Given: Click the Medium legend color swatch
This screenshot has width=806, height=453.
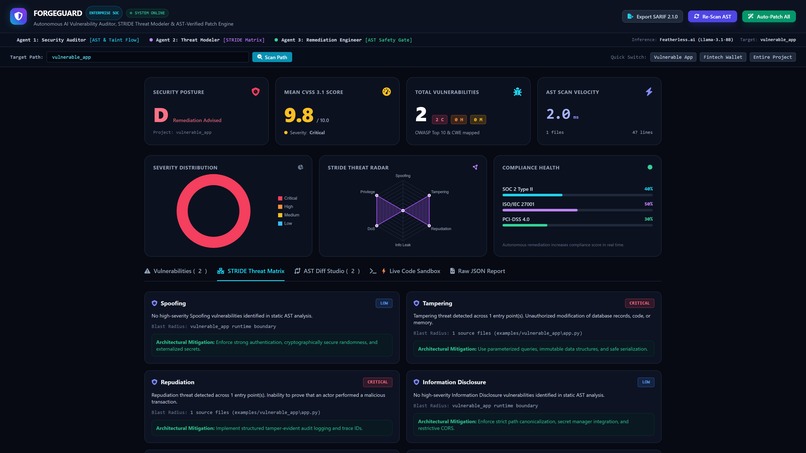Looking at the screenshot, I should [280, 215].
